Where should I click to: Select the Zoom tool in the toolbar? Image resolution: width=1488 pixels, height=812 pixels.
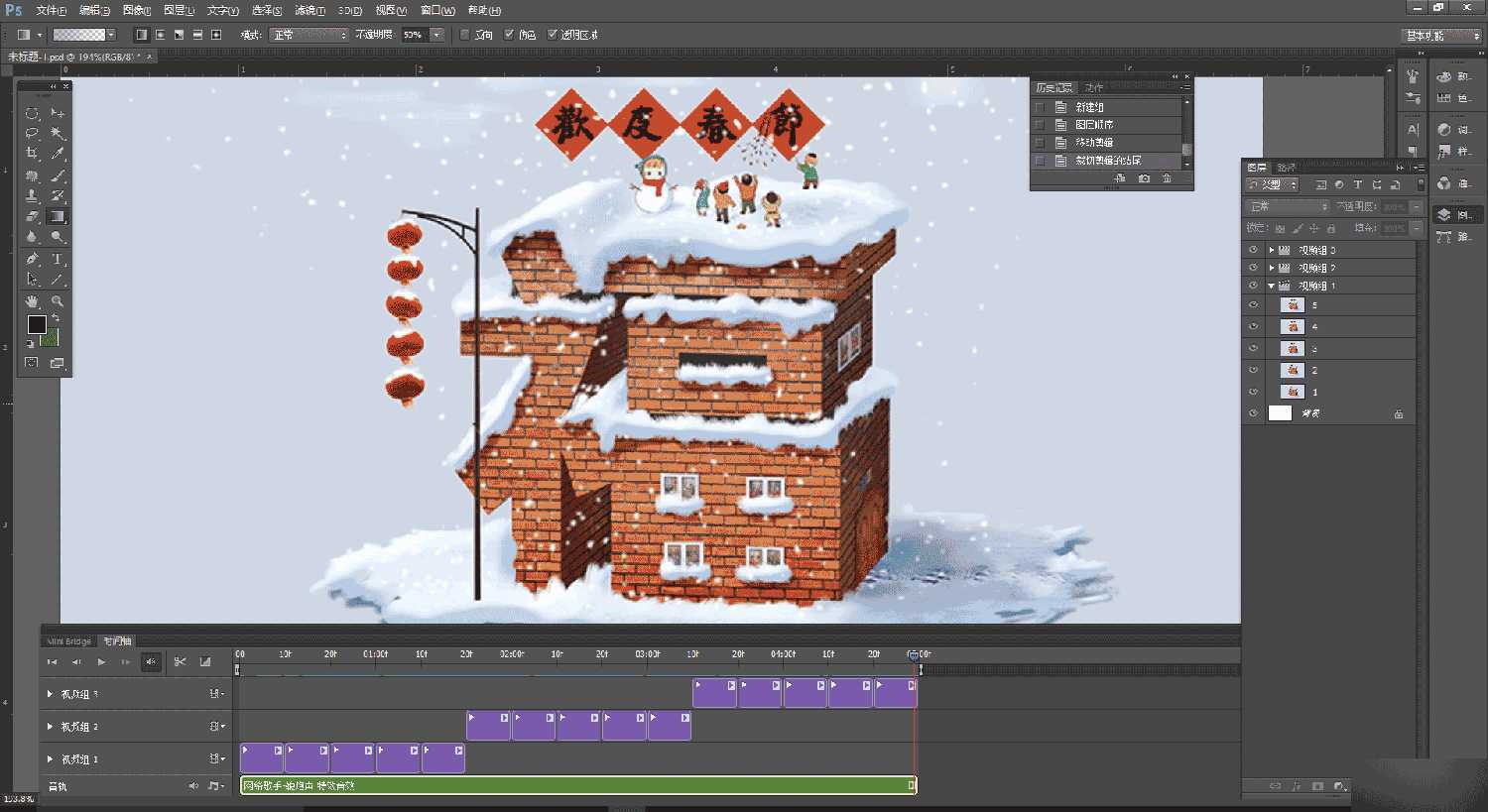pyautogui.click(x=58, y=301)
